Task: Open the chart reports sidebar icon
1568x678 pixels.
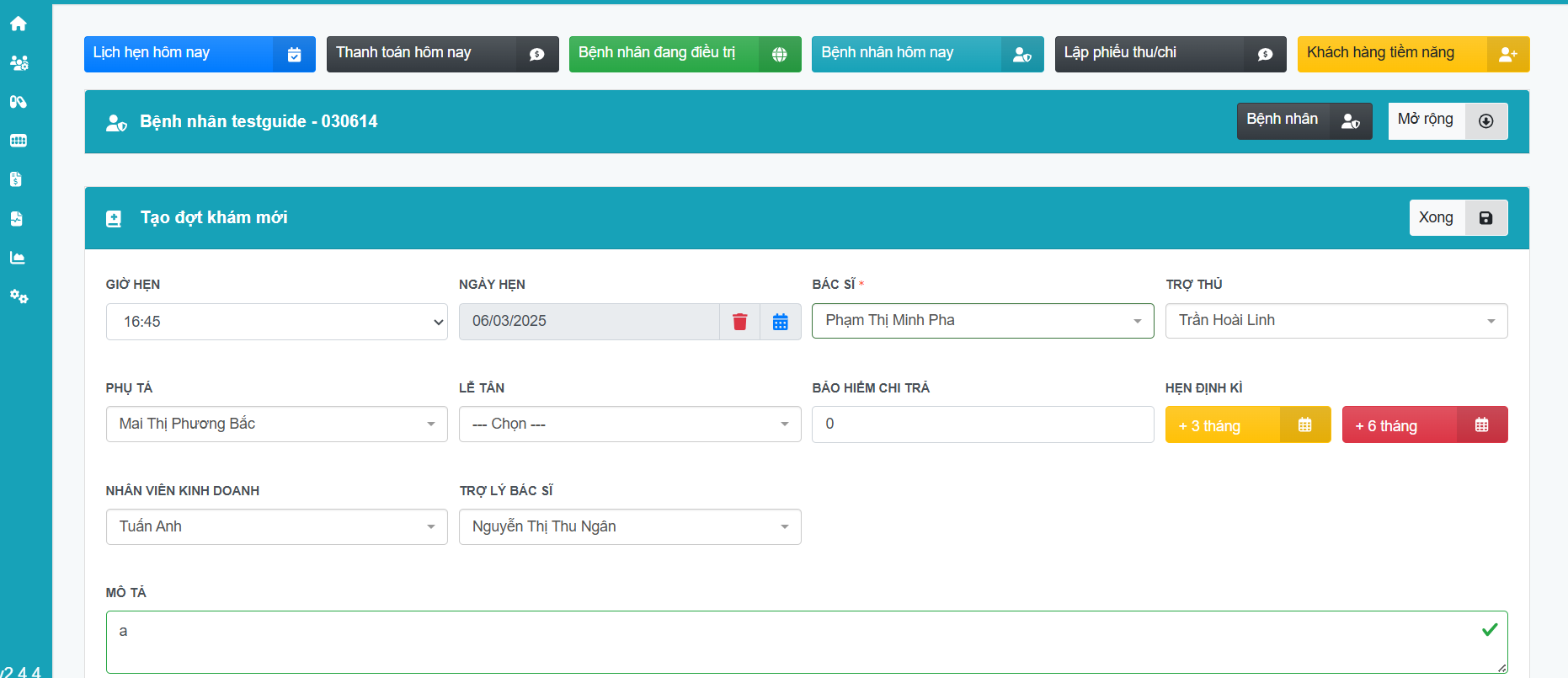Action: point(19,258)
